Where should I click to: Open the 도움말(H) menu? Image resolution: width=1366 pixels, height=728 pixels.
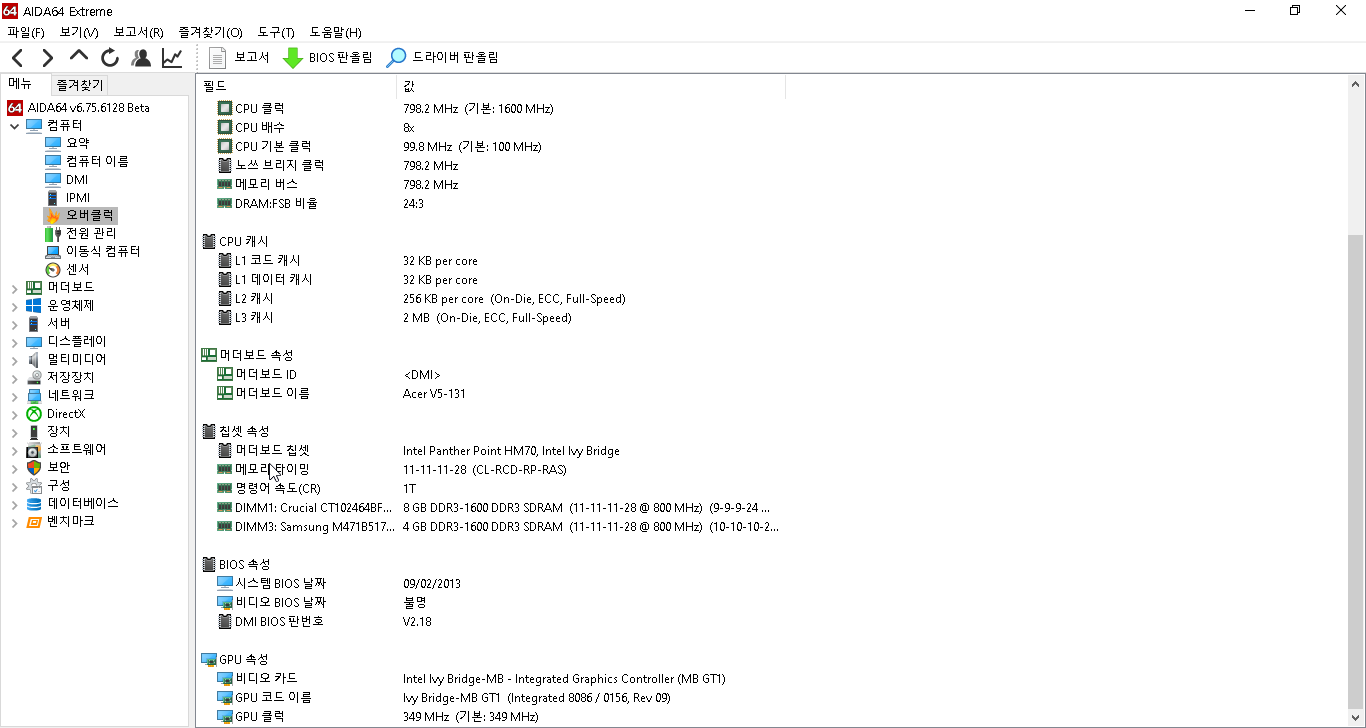pyautogui.click(x=336, y=33)
